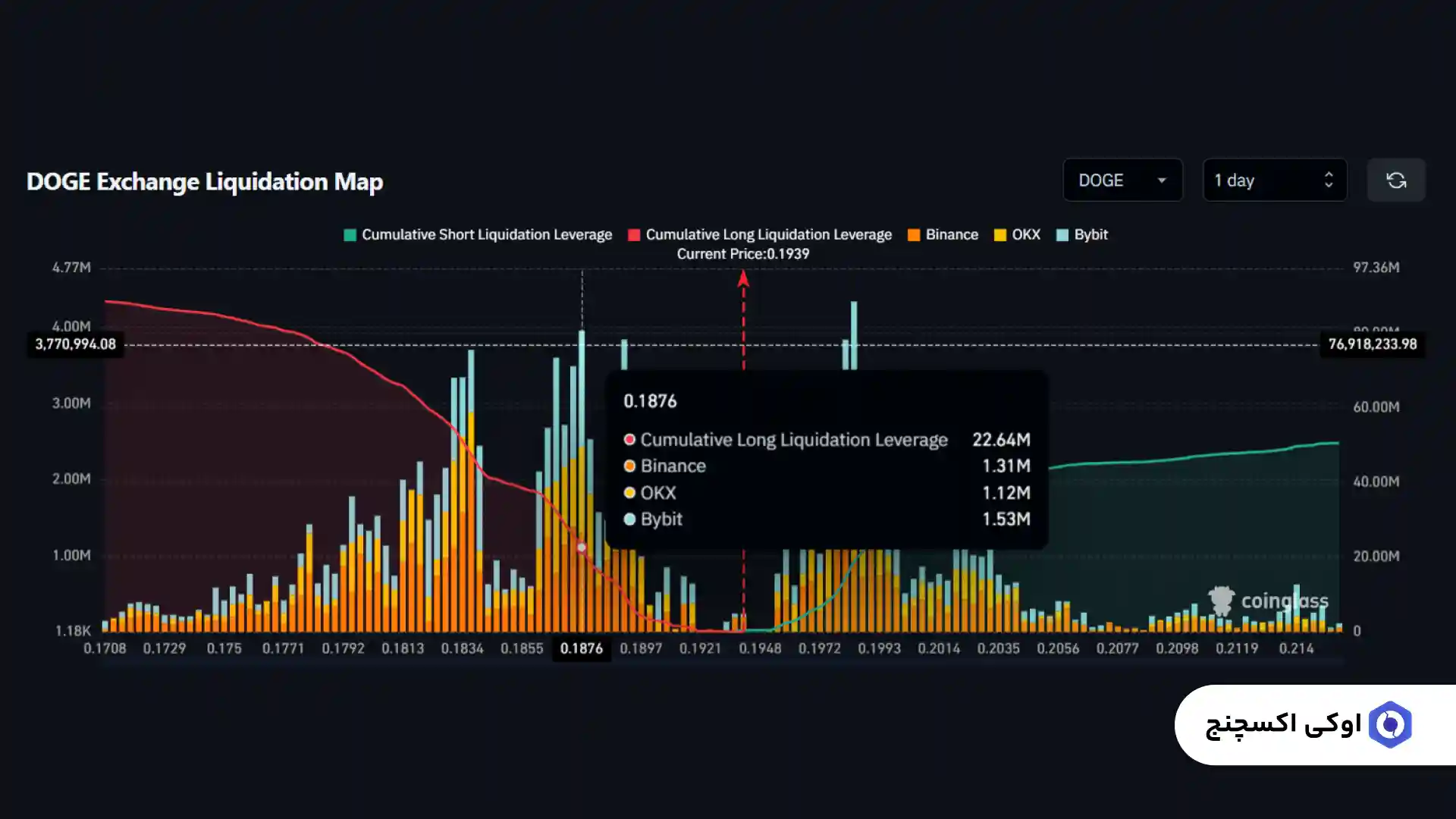Click the OKX legend label text
Viewport: 1456px width, 819px height.
click(x=1025, y=235)
